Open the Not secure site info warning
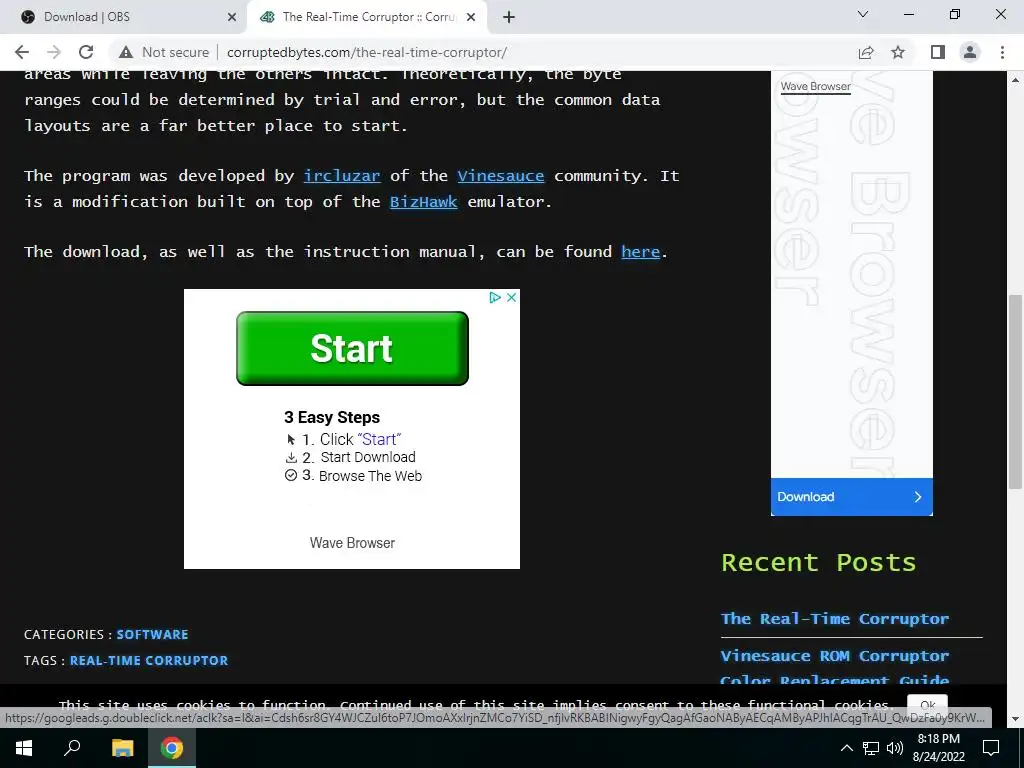1024x768 pixels. tap(164, 52)
